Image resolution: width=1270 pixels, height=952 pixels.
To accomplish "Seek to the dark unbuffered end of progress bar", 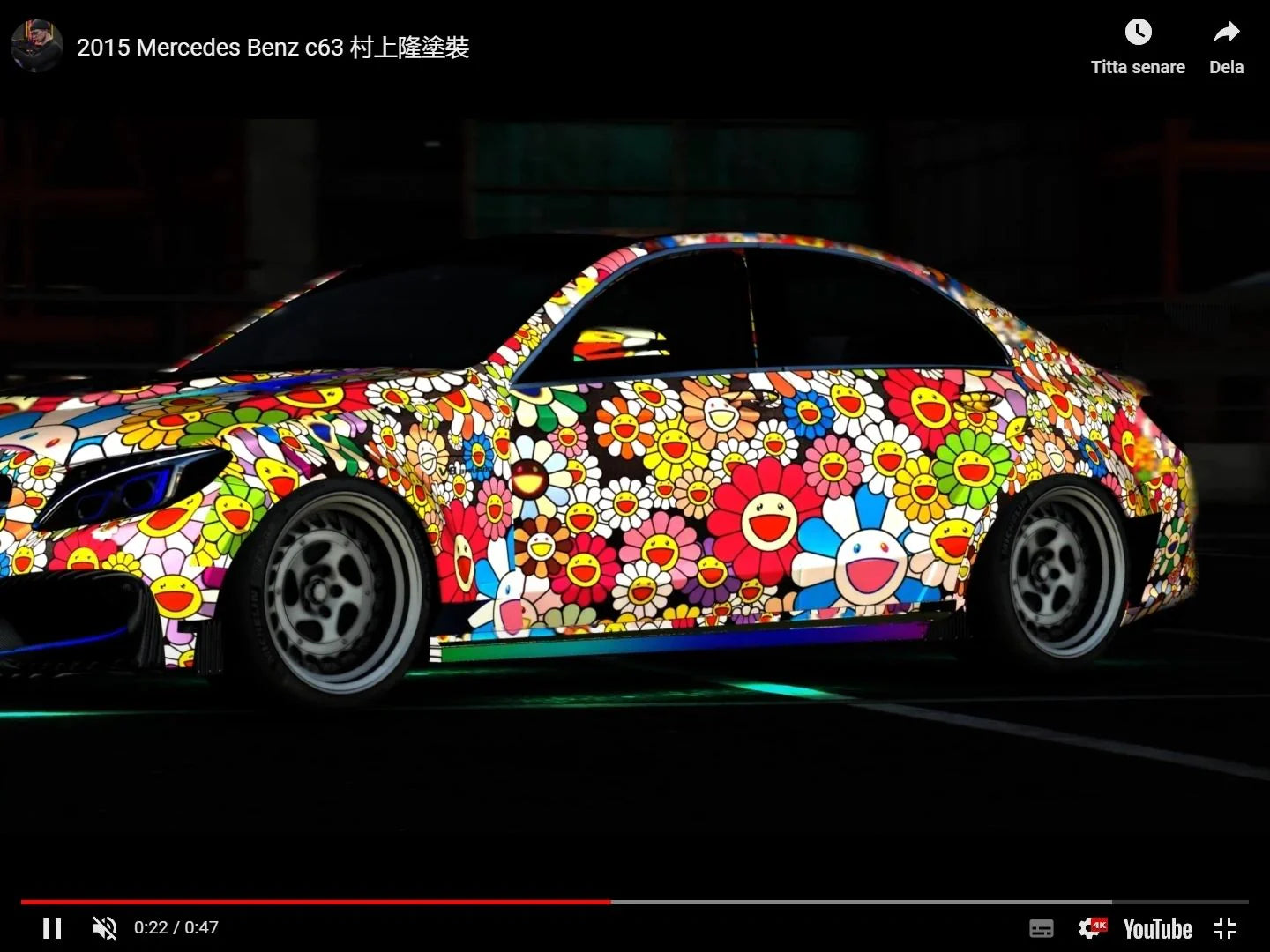I will [1182, 902].
